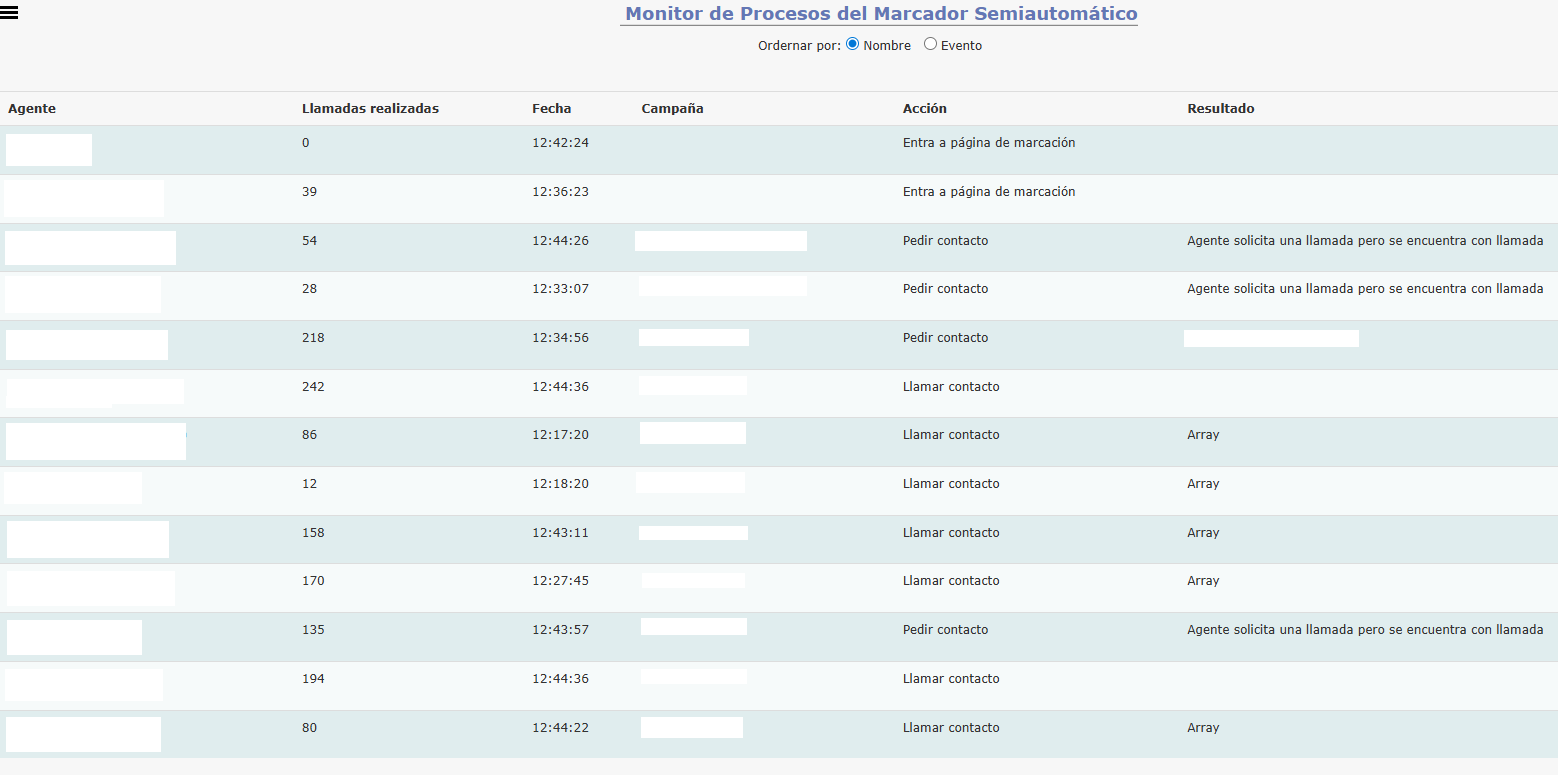Select the Nombre sort option
1558x775 pixels.
(853, 44)
